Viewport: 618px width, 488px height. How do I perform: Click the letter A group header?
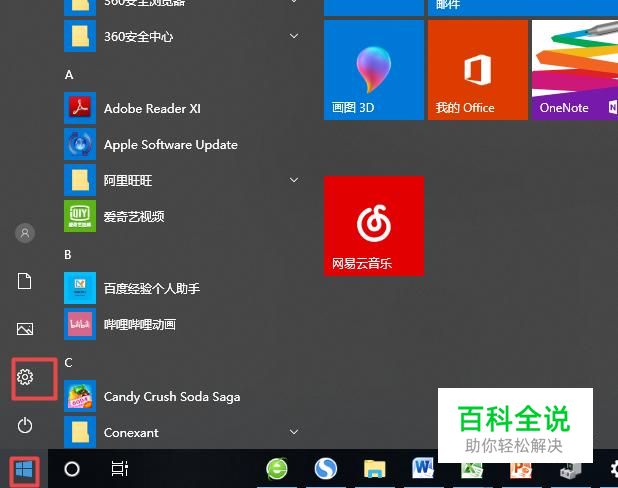pyautogui.click(x=69, y=75)
